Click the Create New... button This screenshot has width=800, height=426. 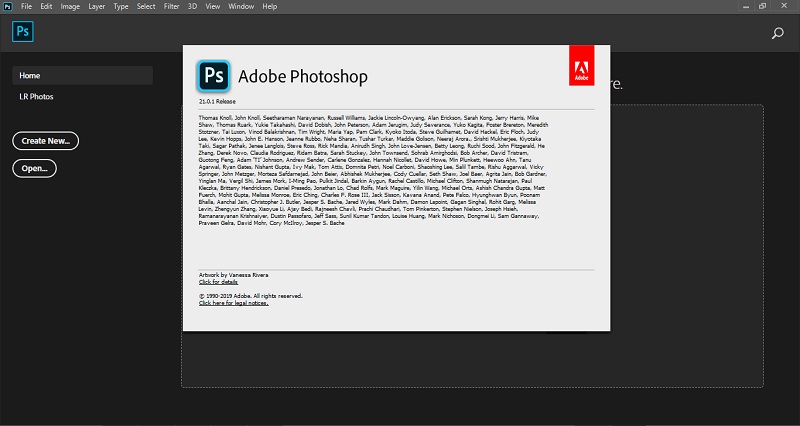click(x=45, y=141)
